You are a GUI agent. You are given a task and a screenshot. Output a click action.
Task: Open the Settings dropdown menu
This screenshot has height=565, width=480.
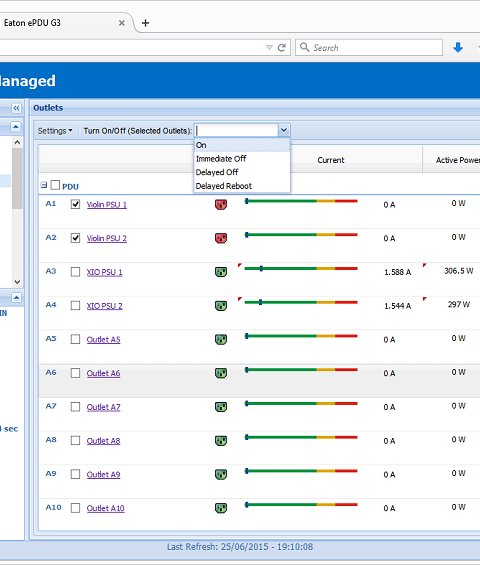55,131
